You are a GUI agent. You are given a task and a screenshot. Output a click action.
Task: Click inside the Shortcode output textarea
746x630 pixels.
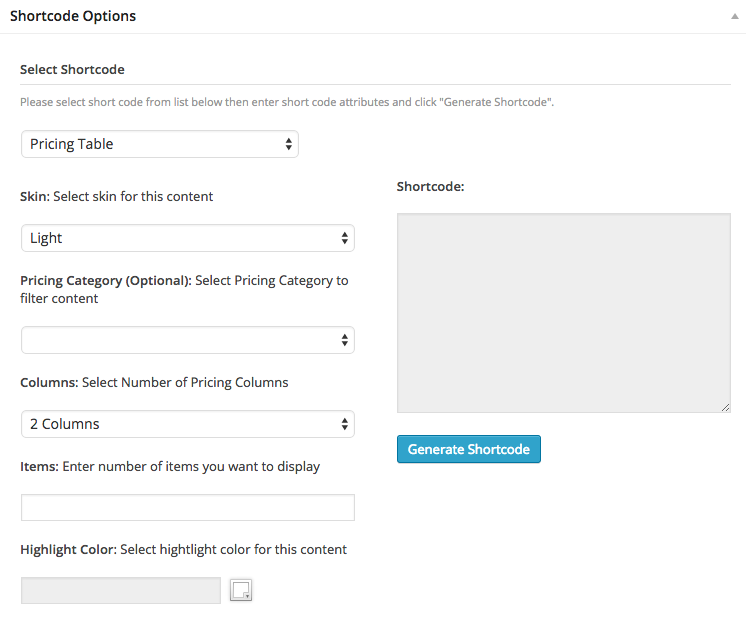[x=563, y=312]
